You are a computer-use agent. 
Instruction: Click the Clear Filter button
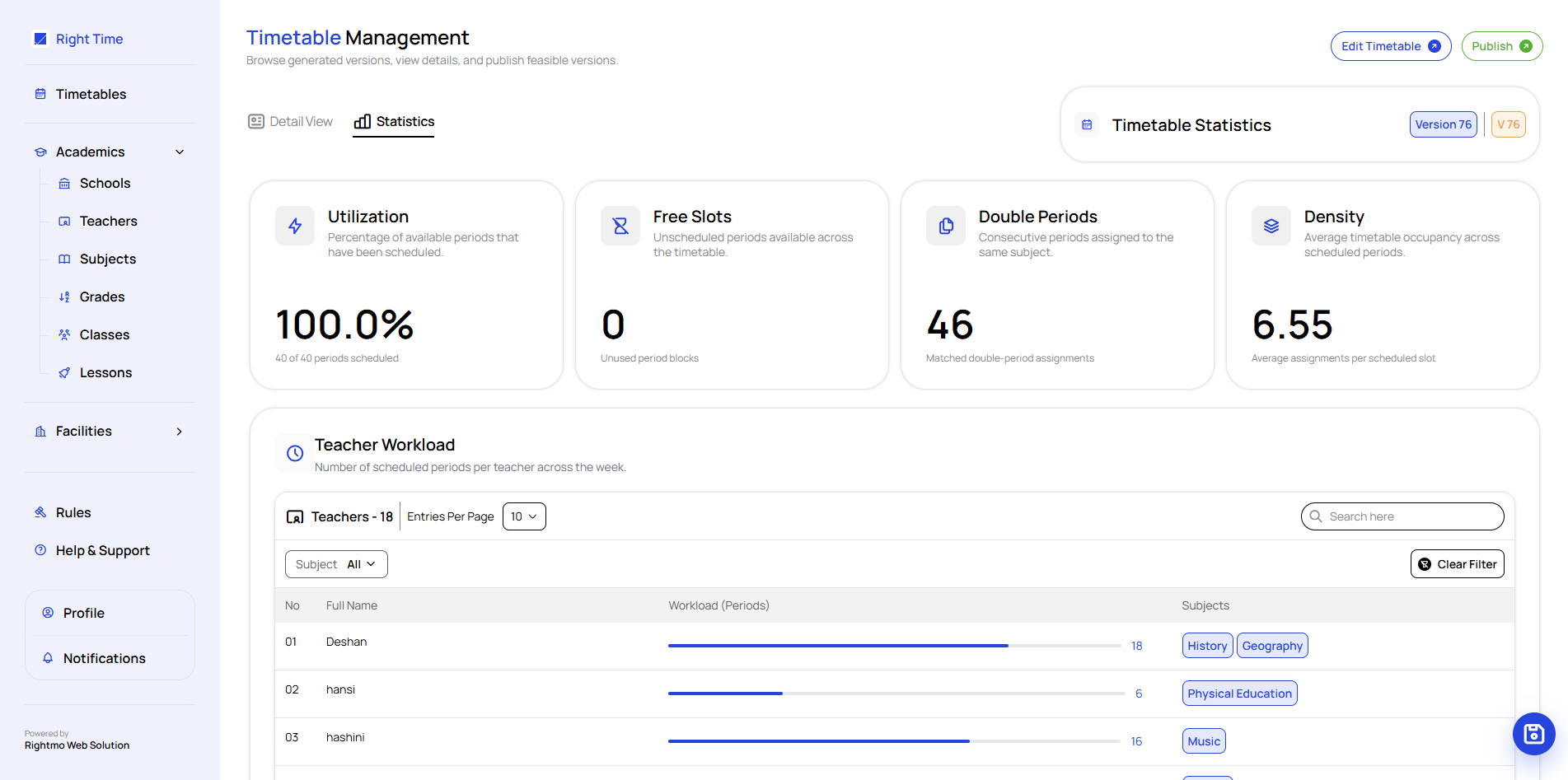[x=1458, y=564]
